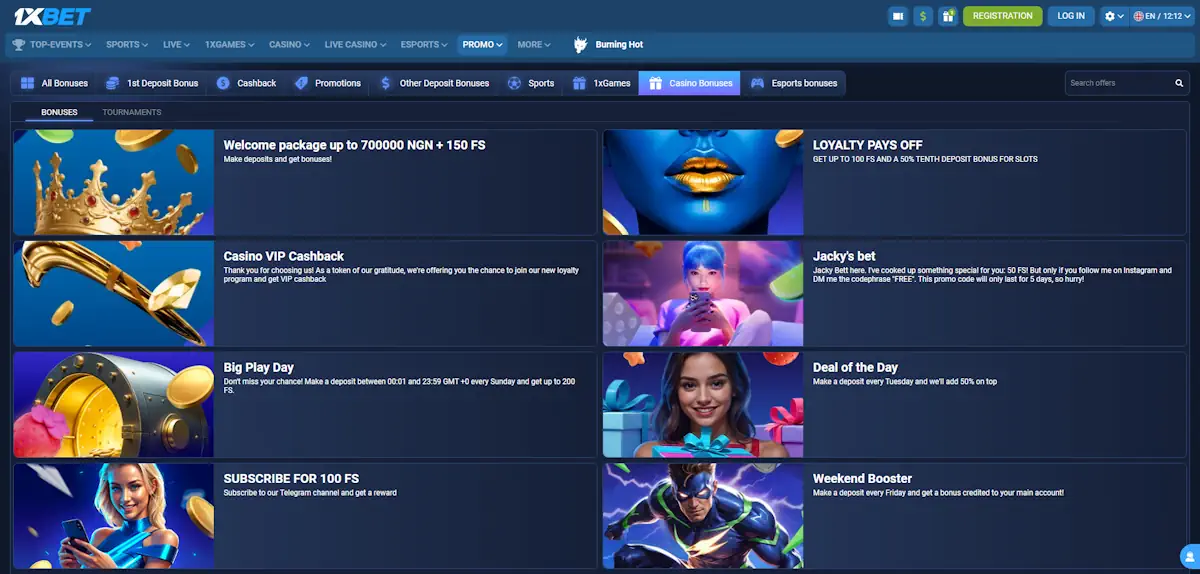Open the gift box bonuses icon in header
This screenshot has width=1200, height=574.
(948, 16)
